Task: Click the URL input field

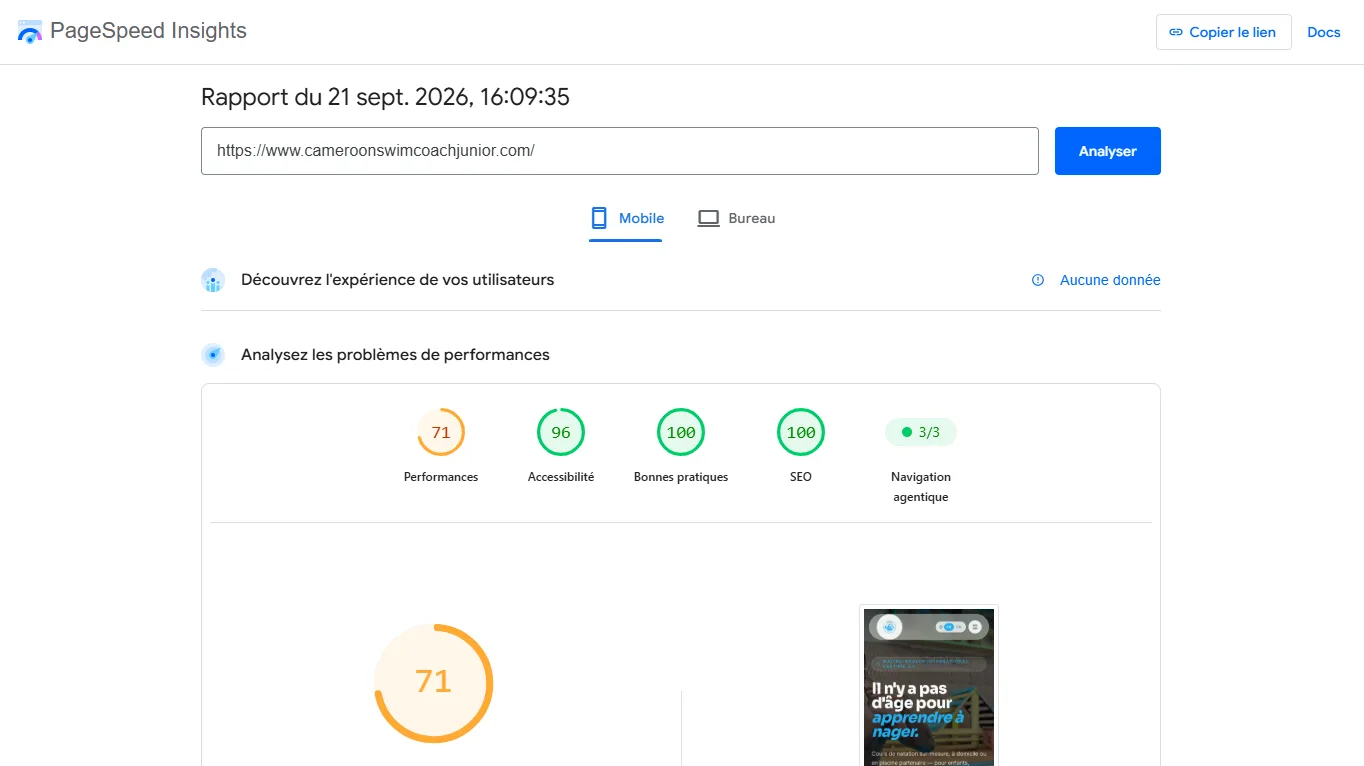Action: point(620,151)
